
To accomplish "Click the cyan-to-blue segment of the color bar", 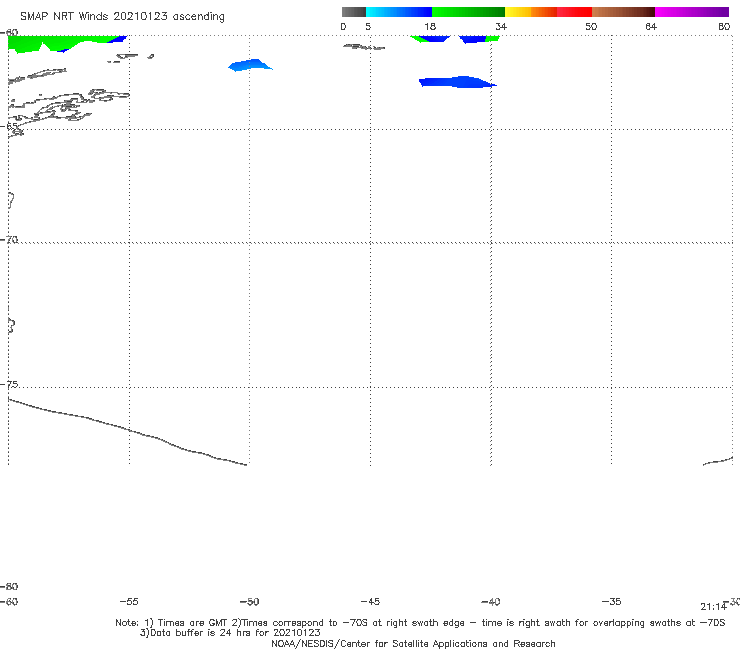I will [399, 12].
